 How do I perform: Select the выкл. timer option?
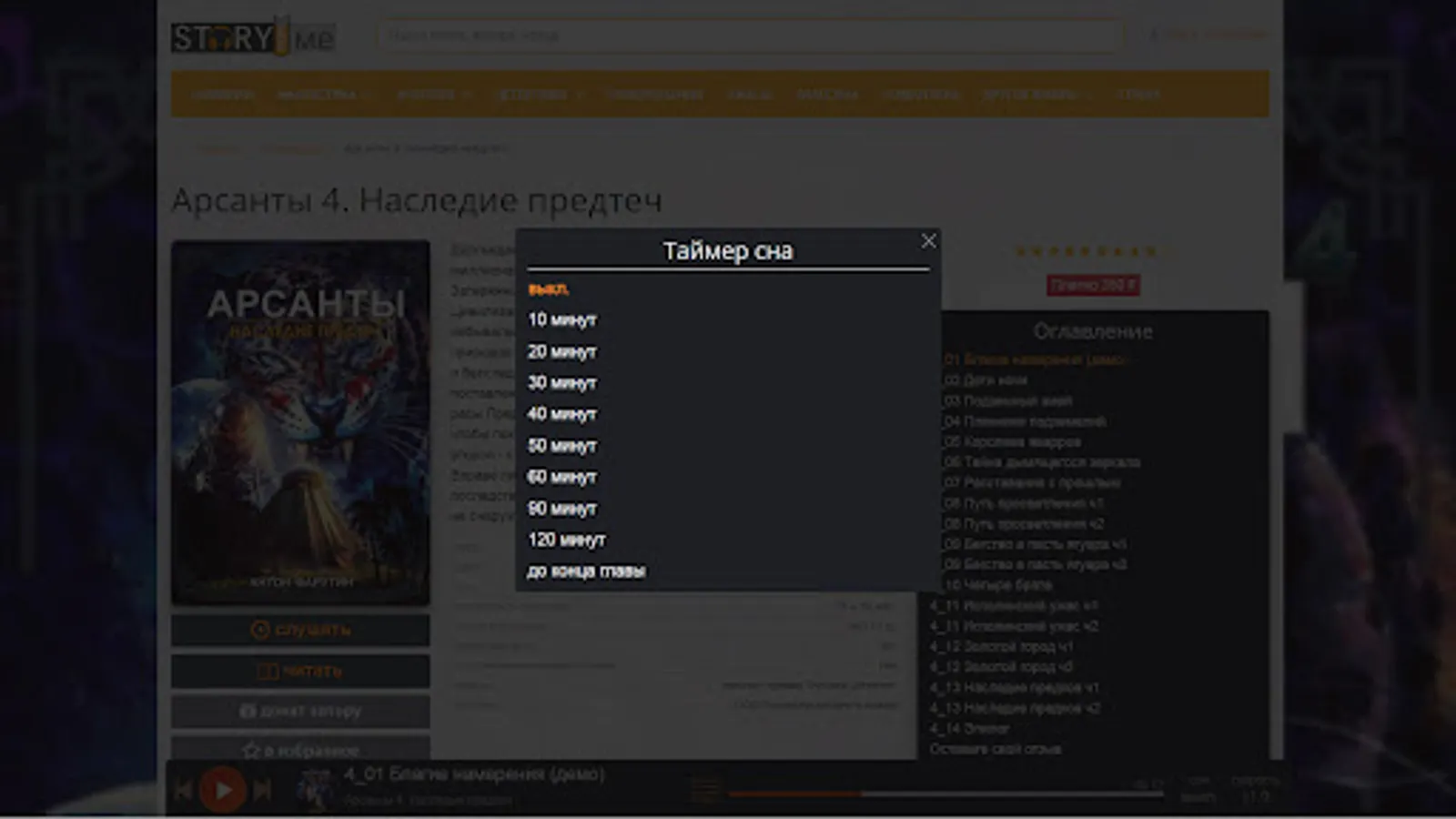click(x=548, y=289)
